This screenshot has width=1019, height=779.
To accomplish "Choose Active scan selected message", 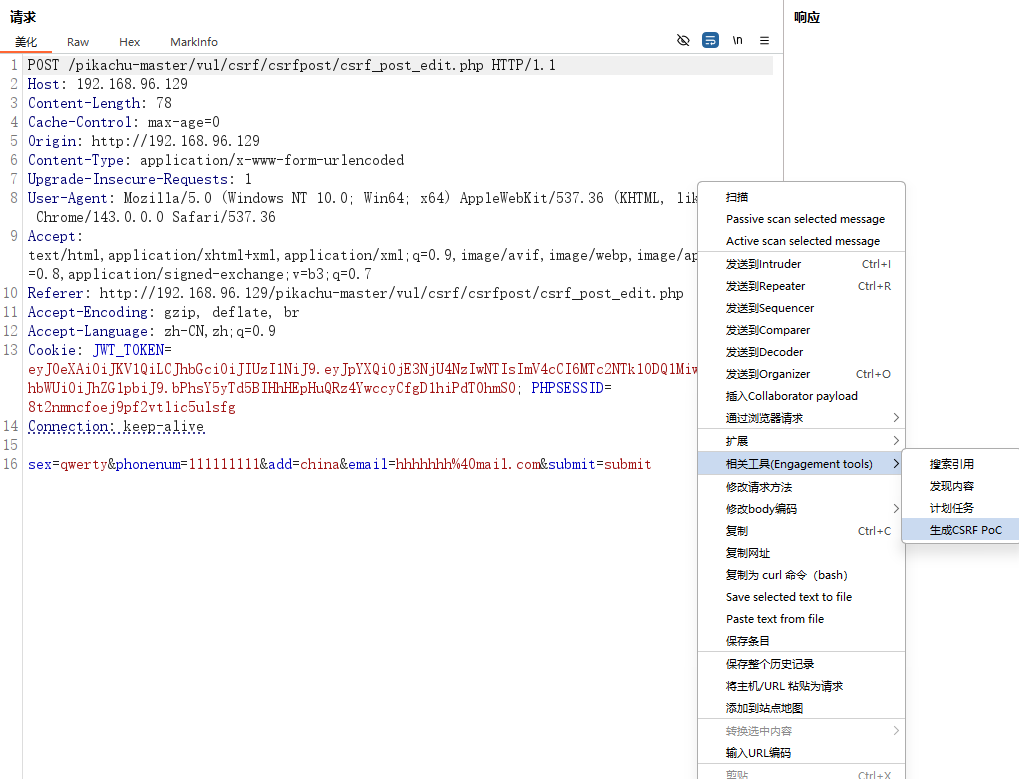I will 803,241.
